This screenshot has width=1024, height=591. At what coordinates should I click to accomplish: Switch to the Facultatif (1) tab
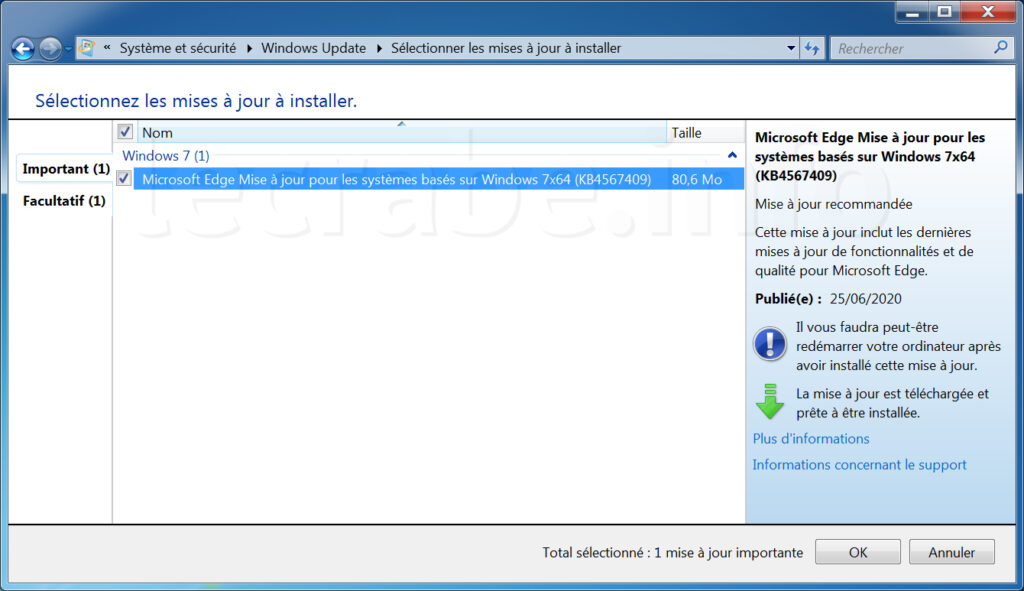[x=64, y=201]
